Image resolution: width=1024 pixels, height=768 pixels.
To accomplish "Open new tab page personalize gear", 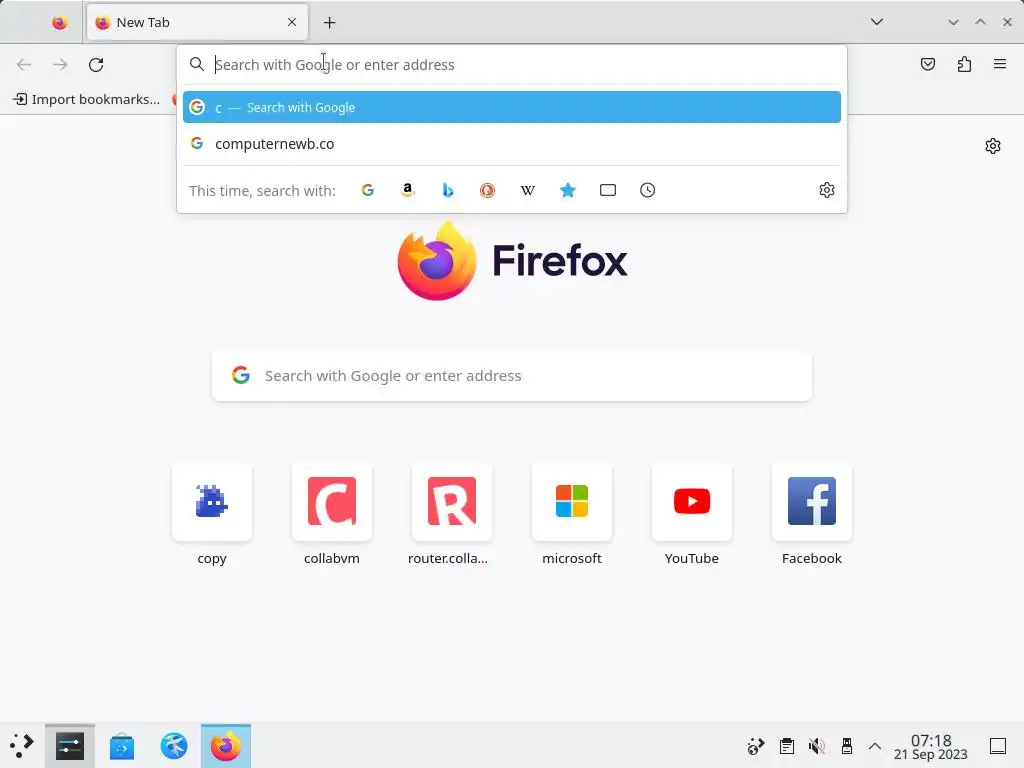I will [x=993, y=146].
